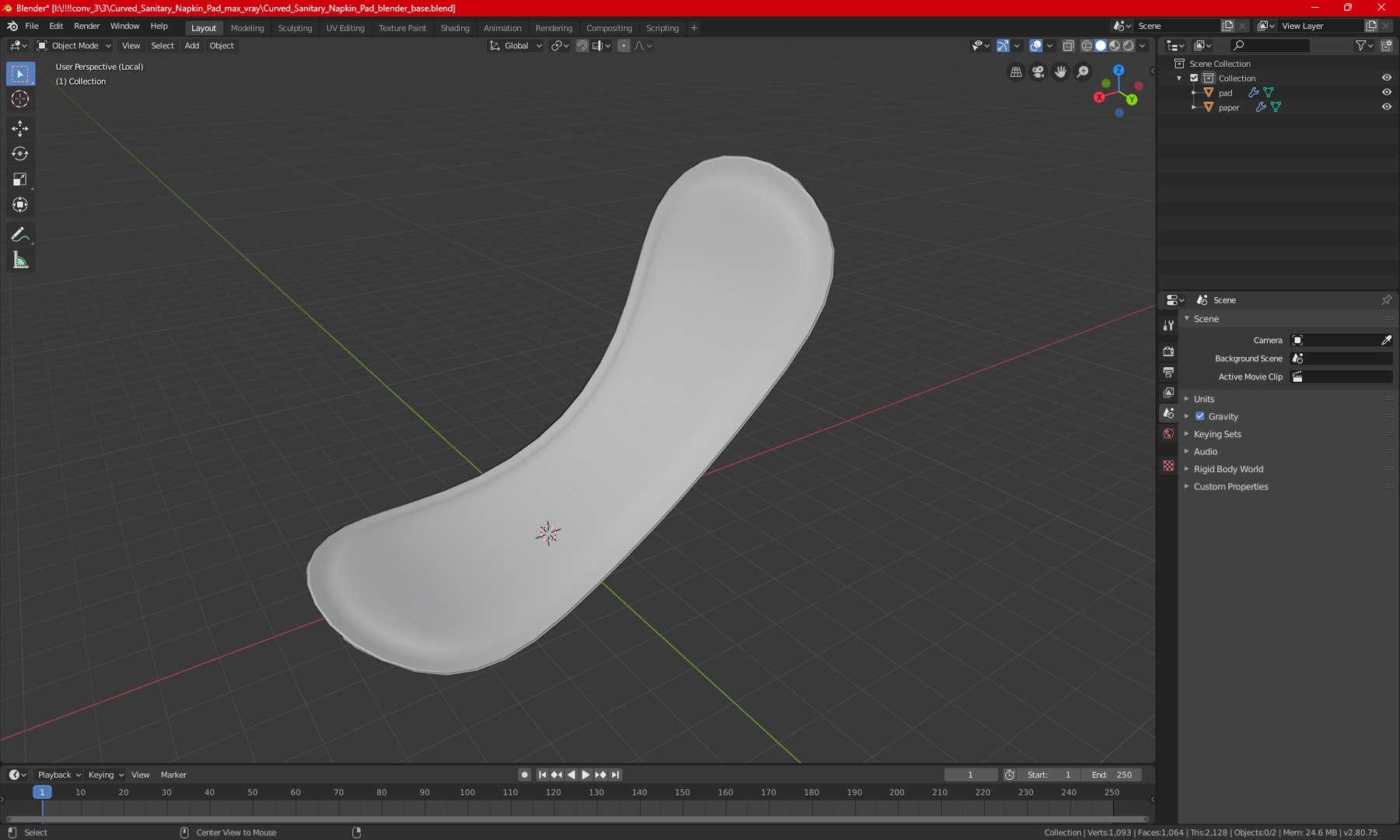Uncheck the Gravity checkbox
Image resolution: width=1400 pixels, height=840 pixels.
(x=1200, y=416)
